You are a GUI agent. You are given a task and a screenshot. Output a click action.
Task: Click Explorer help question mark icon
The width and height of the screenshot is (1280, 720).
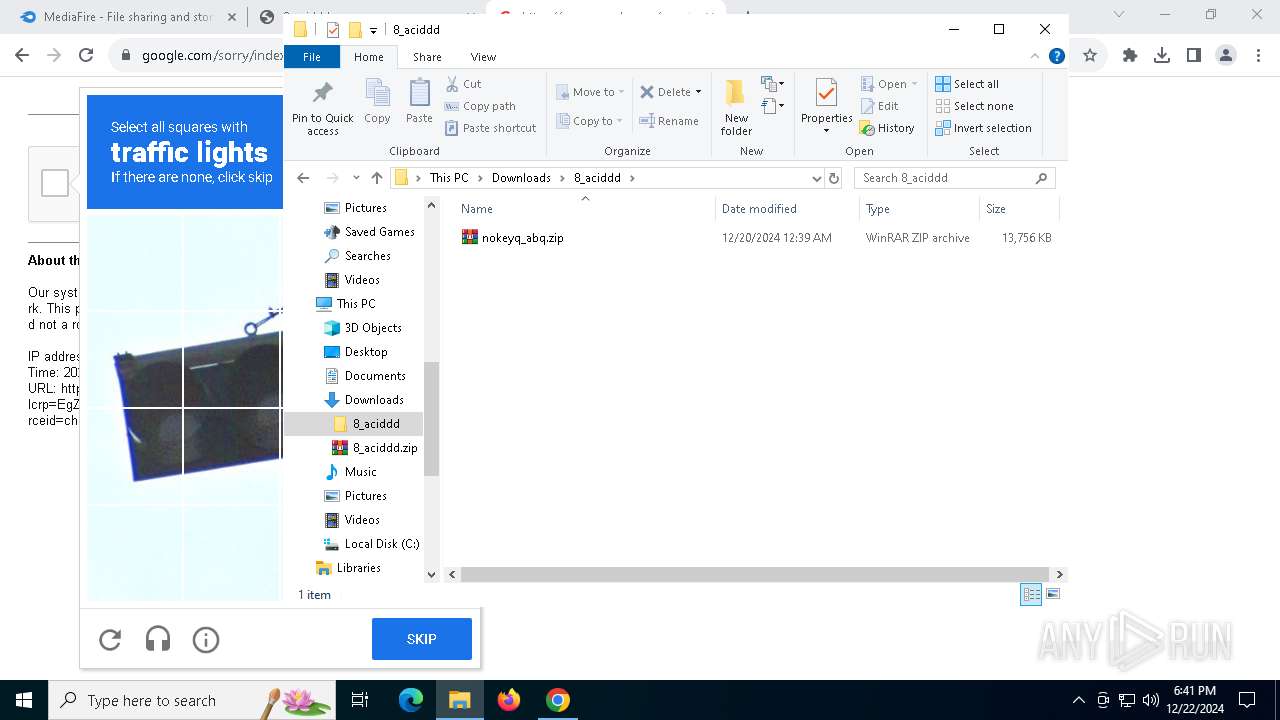(1056, 57)
